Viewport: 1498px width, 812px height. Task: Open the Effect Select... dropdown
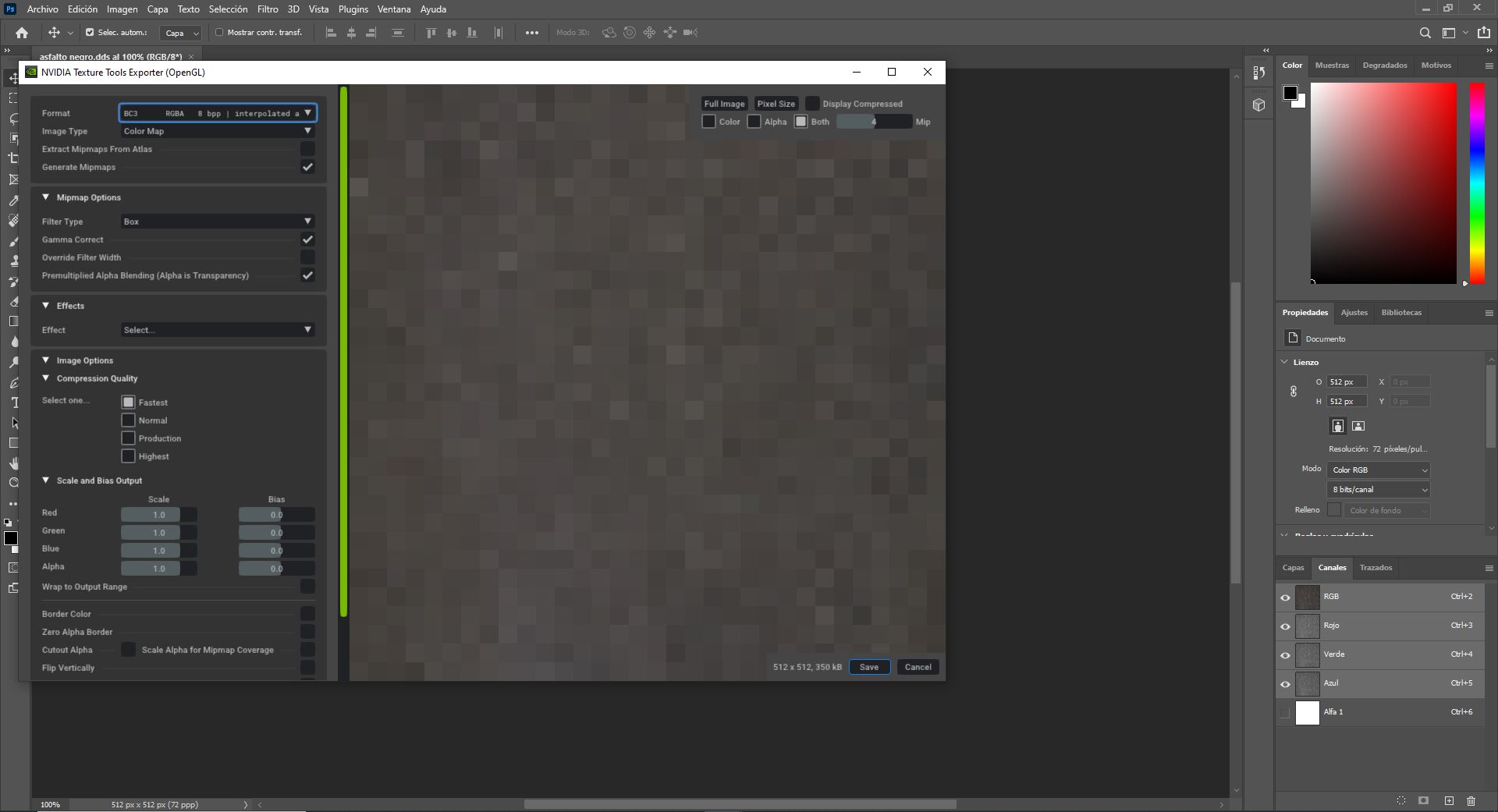pyautogui.click(x=218, y=330)
